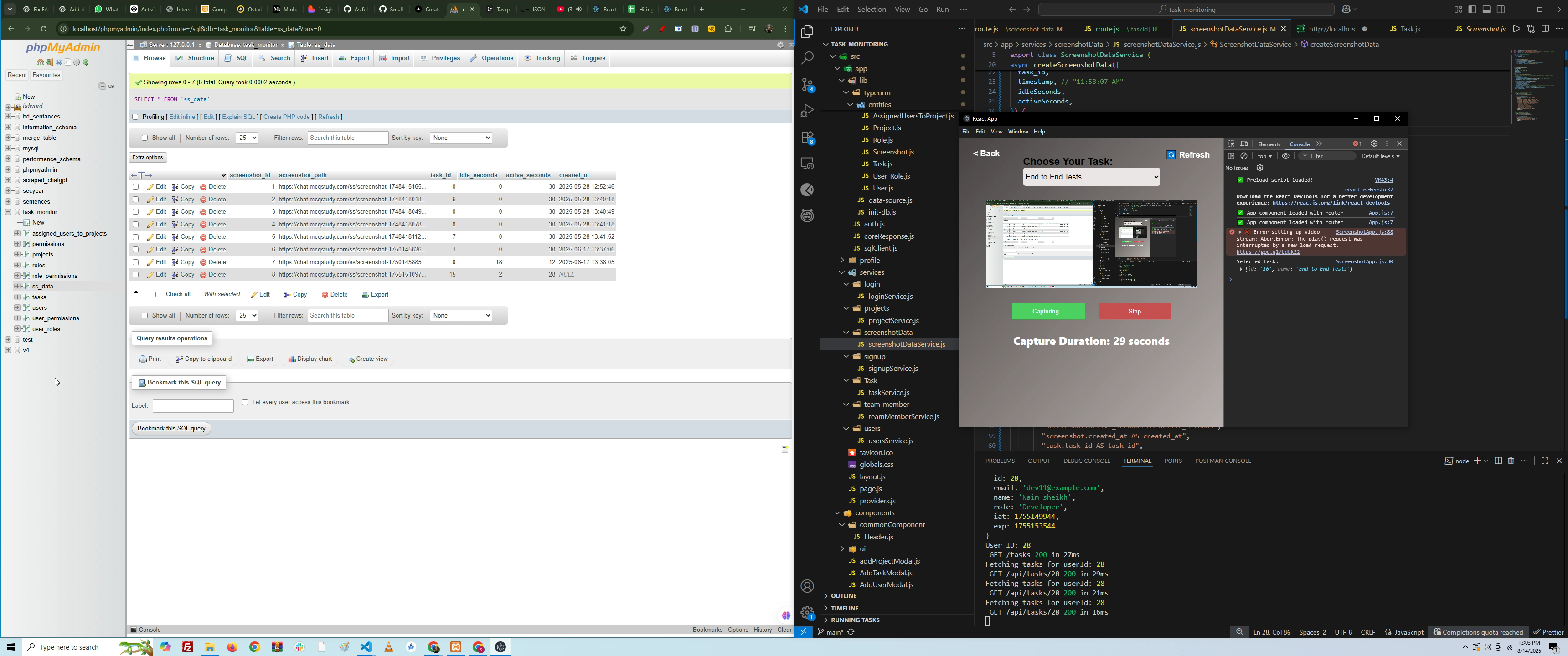
Task: Click the phpMyAdmin home icon
Action: [x=40, y=63]
